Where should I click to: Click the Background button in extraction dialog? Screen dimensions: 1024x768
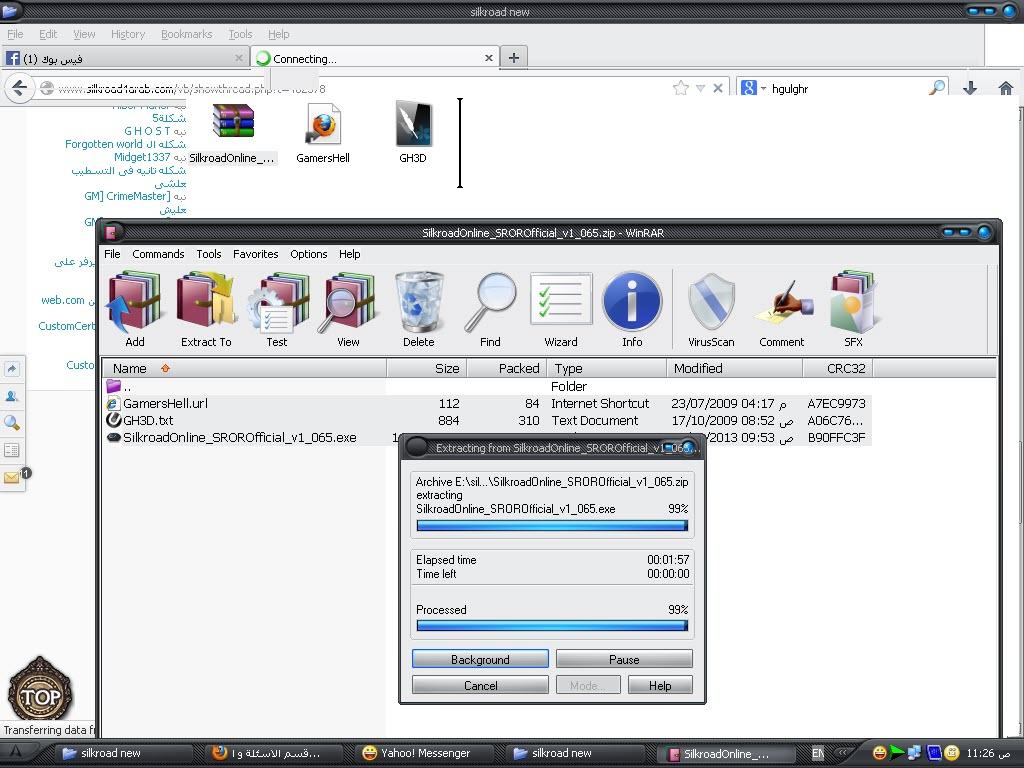[480, 659]
